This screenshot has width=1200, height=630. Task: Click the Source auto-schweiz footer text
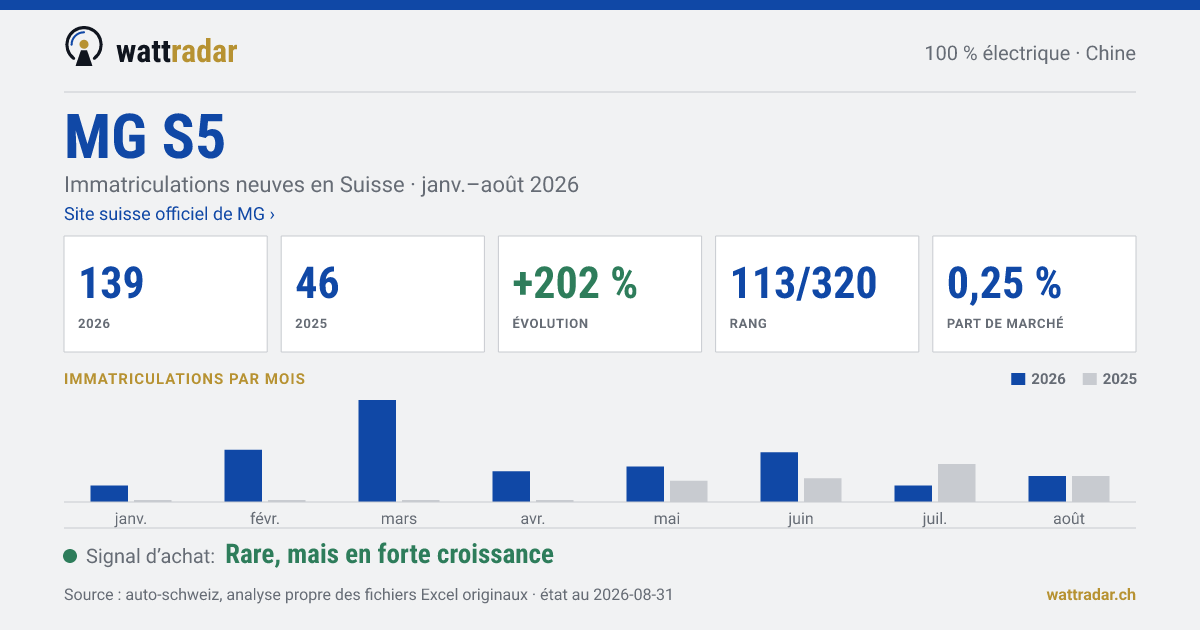(369, 594)
